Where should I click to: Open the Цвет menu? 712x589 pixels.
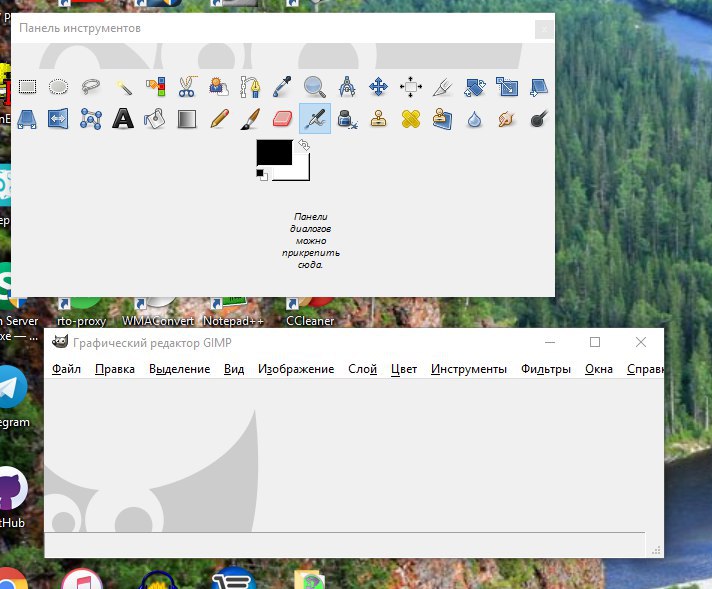tap(404, 369)
